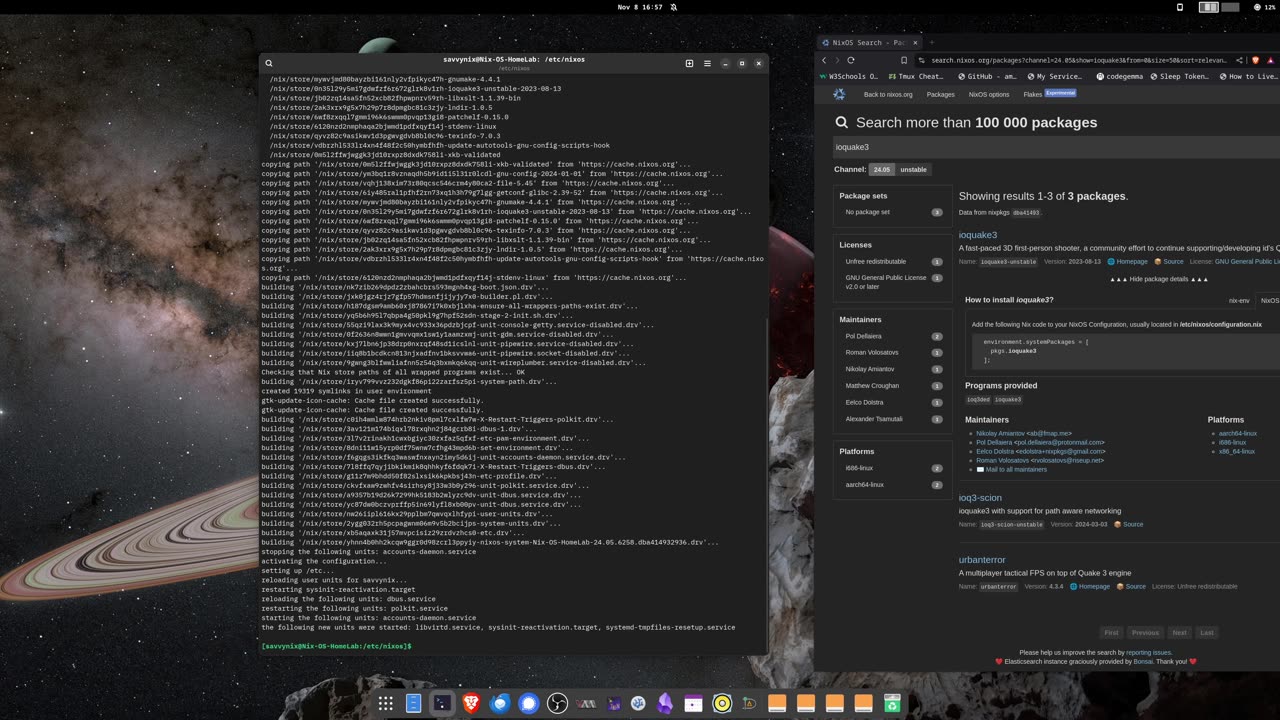
Task: Click the browser address bar URL
Action: click(1078, 60)
